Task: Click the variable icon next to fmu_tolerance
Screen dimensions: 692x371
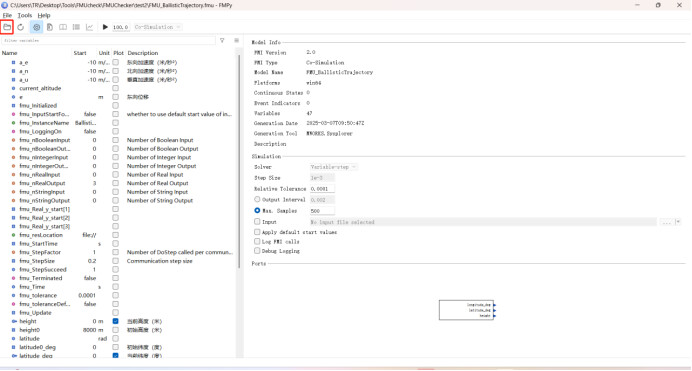Action: click(13, 296)
